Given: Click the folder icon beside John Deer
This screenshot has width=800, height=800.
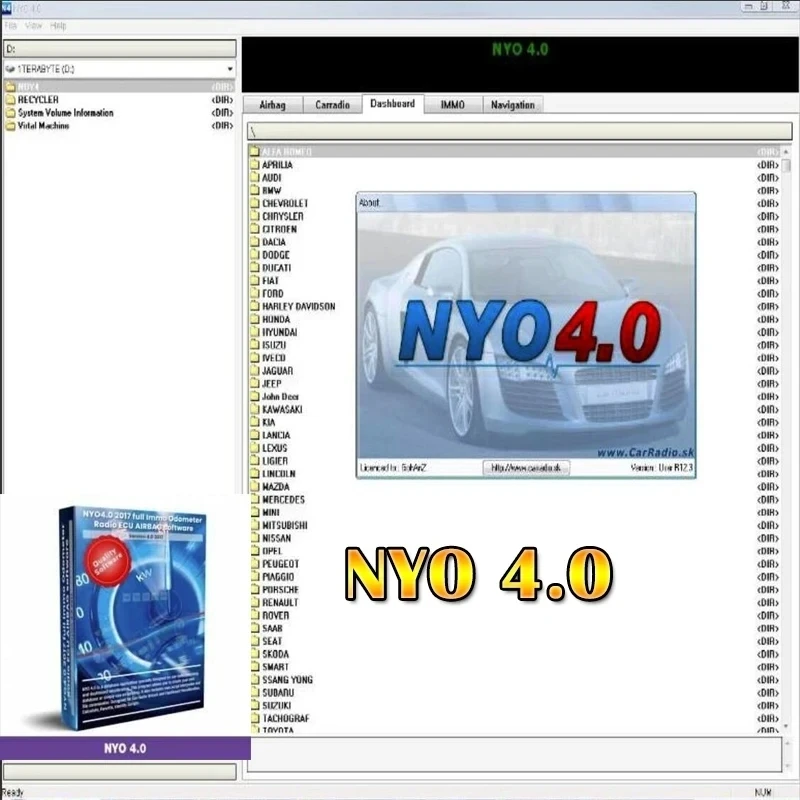Looking at the screenshot, I should (253, 396).
